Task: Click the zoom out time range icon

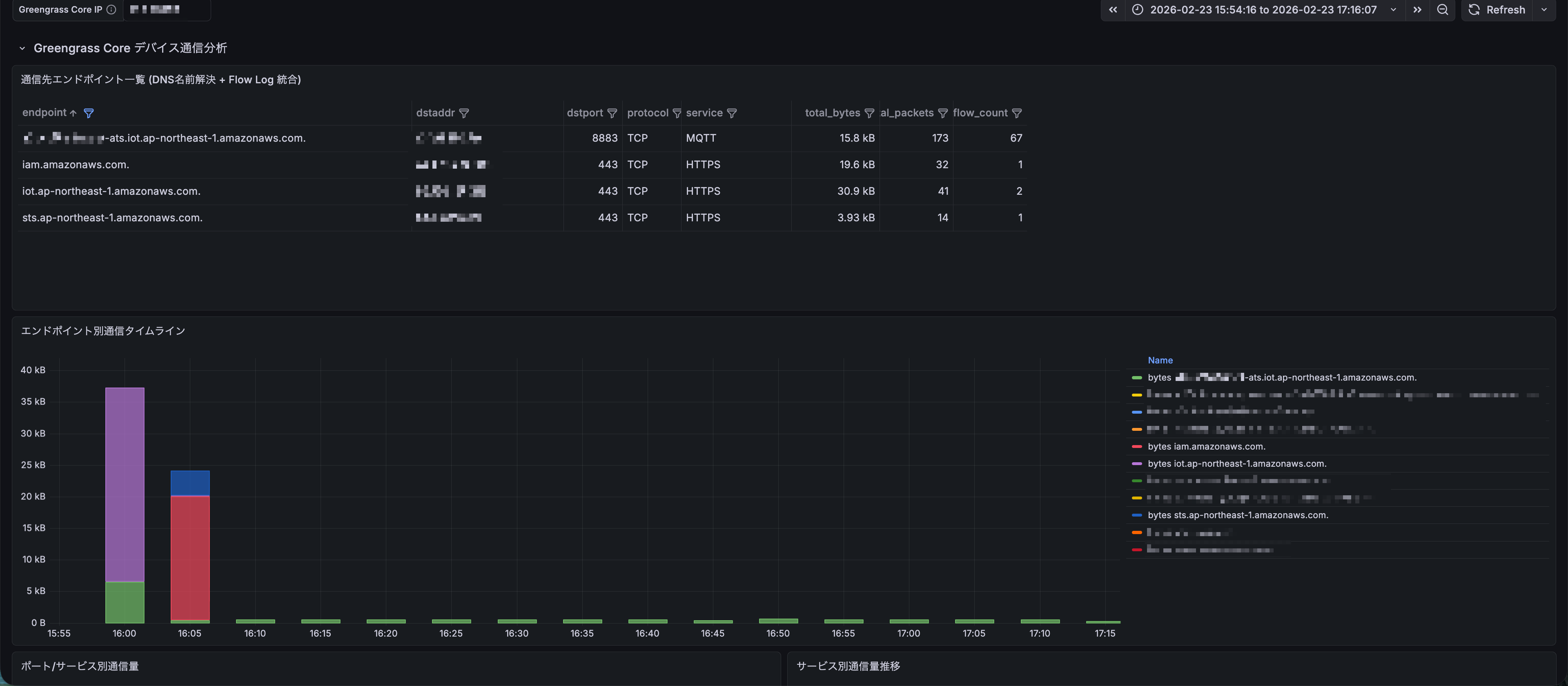Action: pos(1442,10)
